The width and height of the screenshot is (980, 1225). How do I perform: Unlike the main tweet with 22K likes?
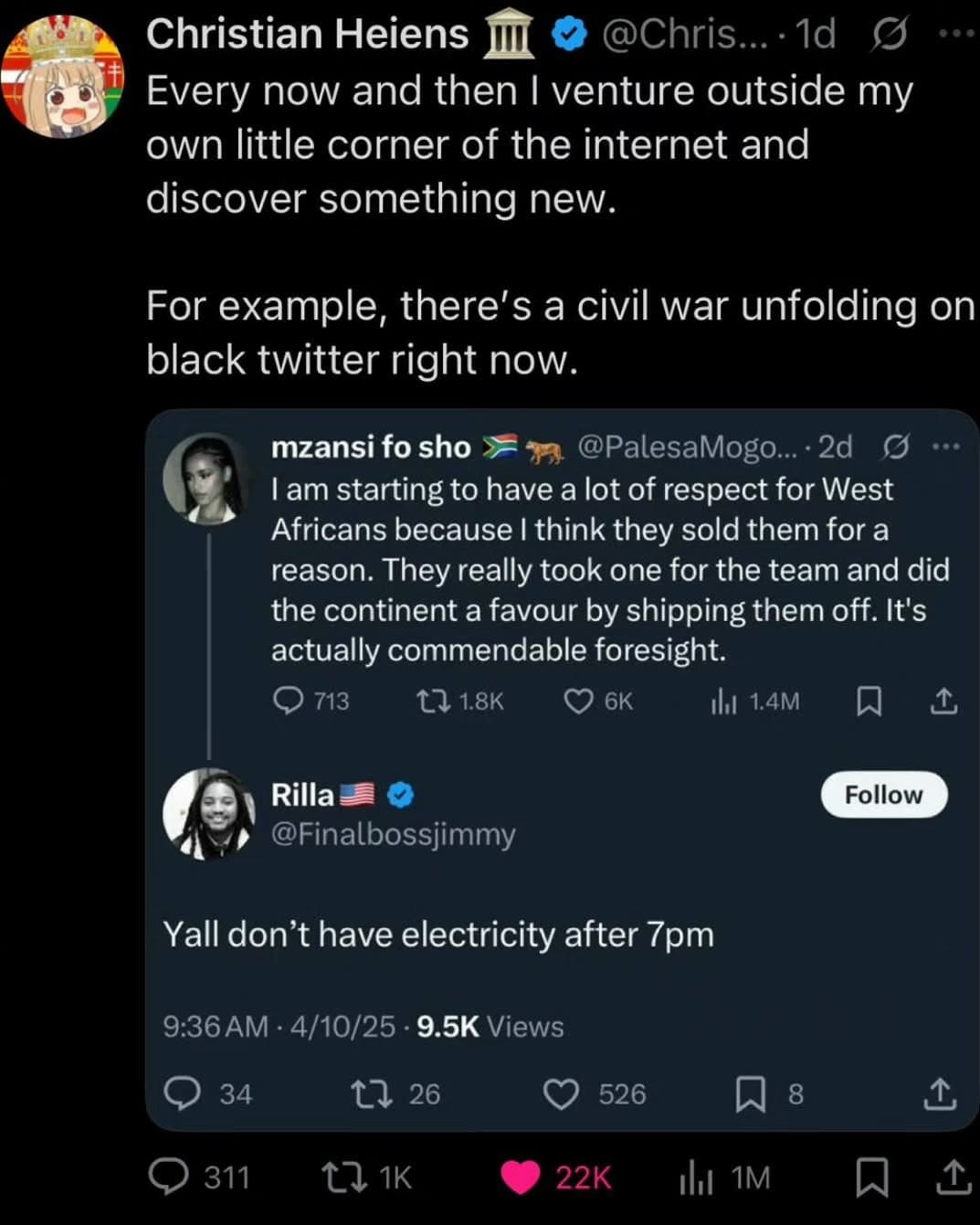click(521, 1177)
